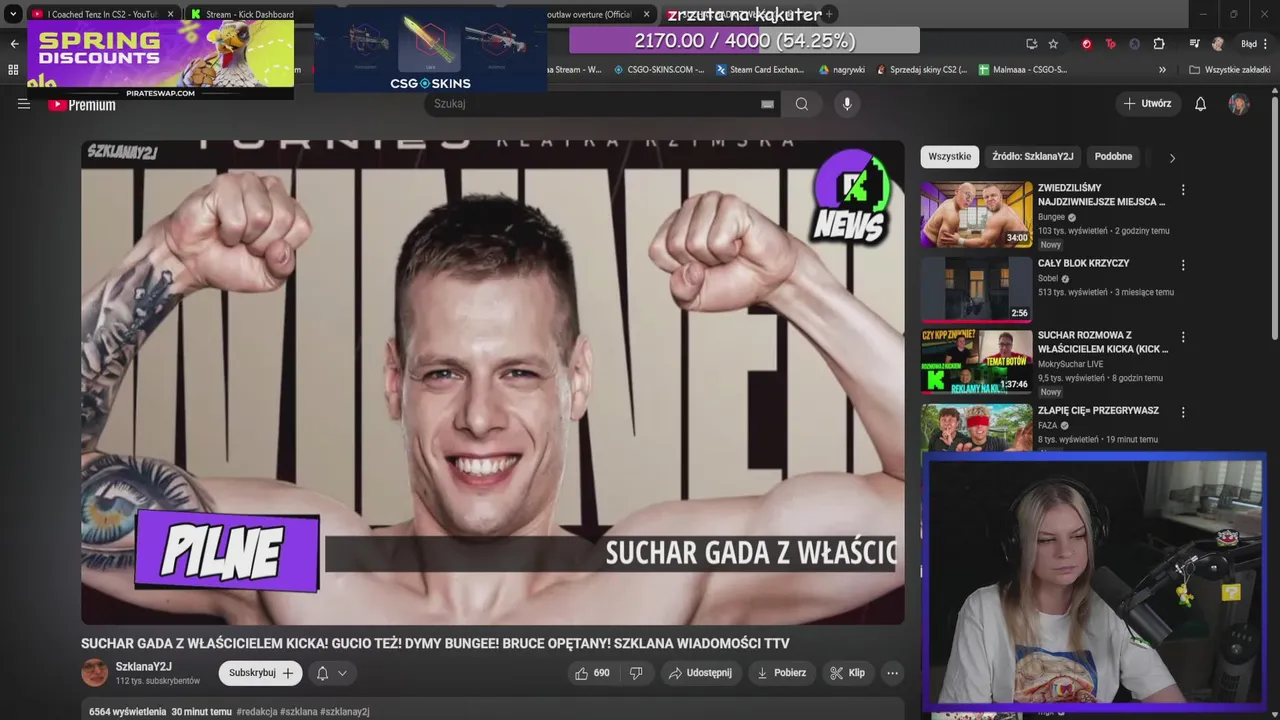Click the Utwórz create button
Screen dimensions: 1280x720
(x=1147, y=104)
